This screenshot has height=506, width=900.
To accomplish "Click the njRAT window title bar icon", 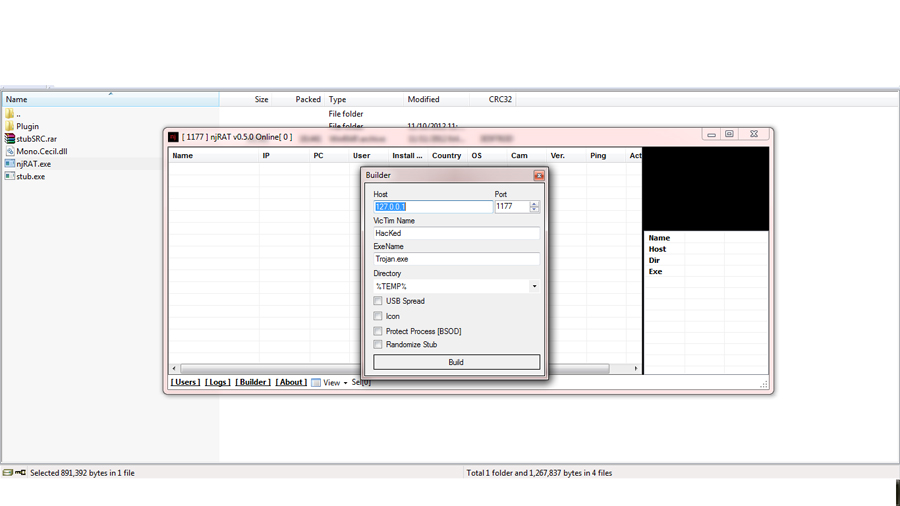I will pyautogui.click(x=173, y=137).
